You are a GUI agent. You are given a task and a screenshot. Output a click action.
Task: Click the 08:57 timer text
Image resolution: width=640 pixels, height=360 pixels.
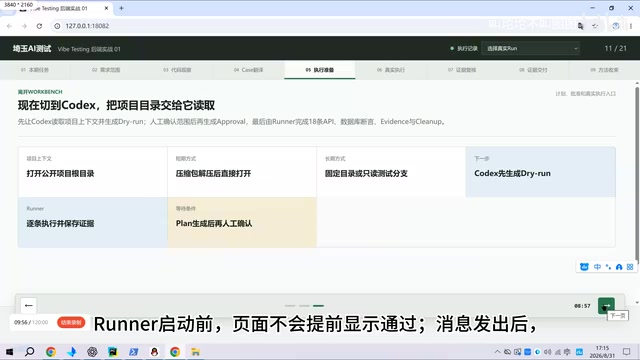point(582,306)
